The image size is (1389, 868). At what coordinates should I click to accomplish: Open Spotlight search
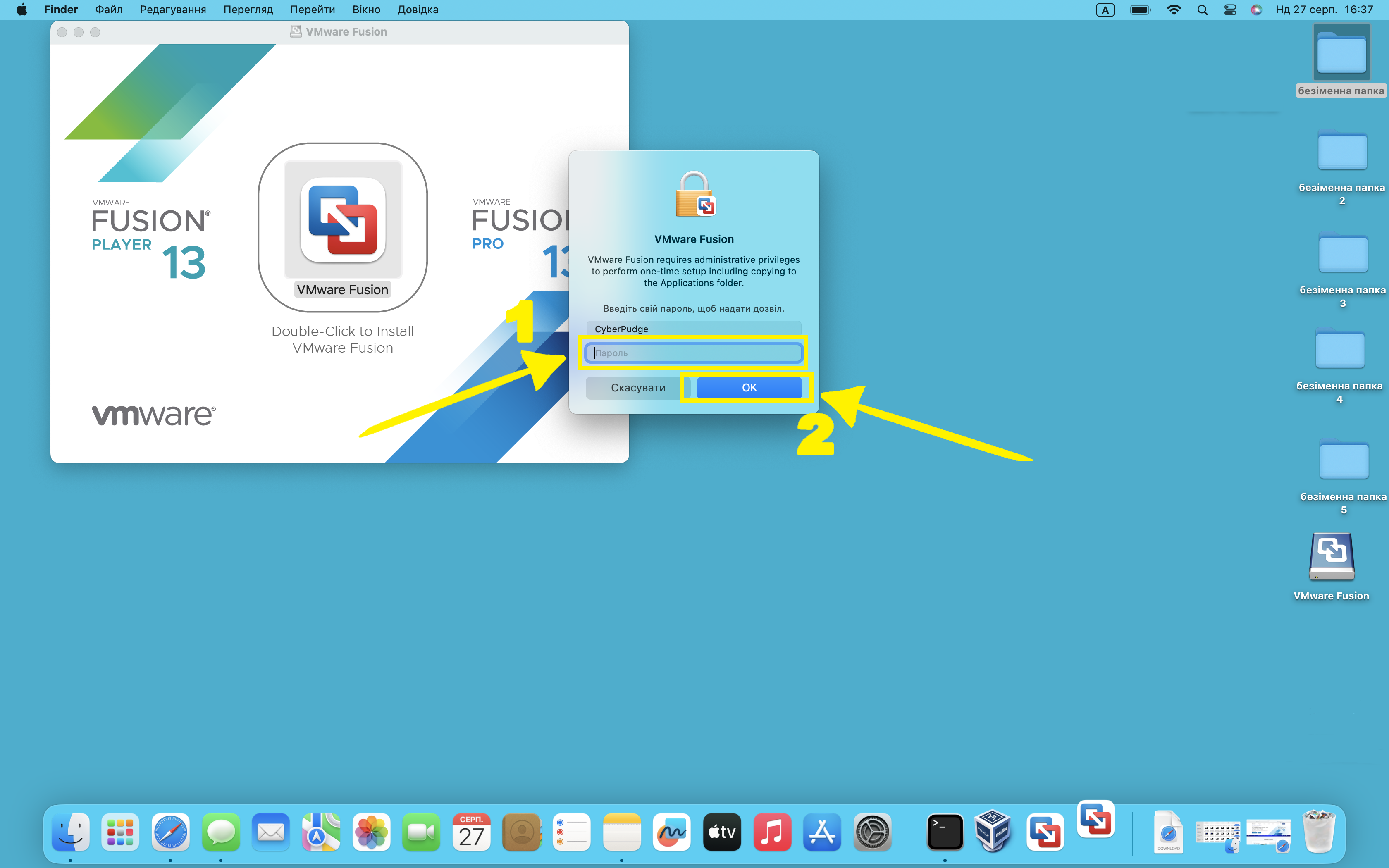1203,10
